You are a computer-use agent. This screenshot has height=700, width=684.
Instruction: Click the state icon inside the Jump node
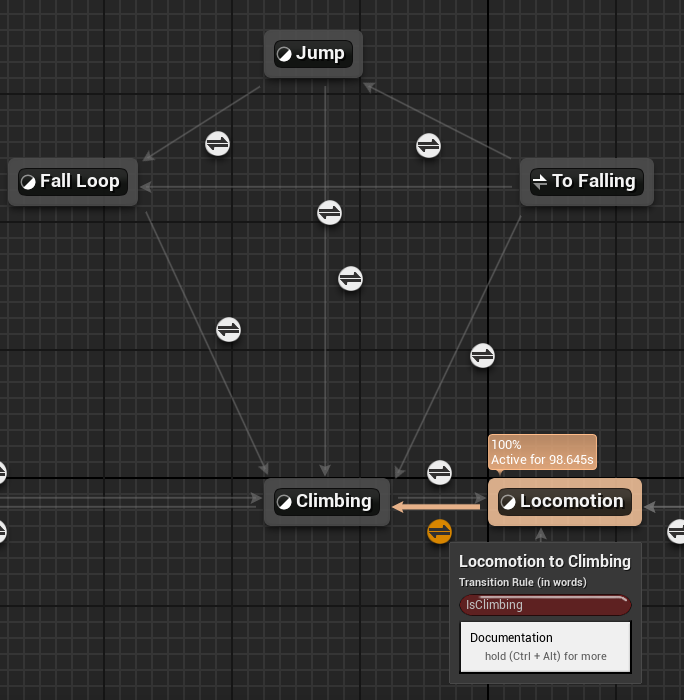click(284, 54)
